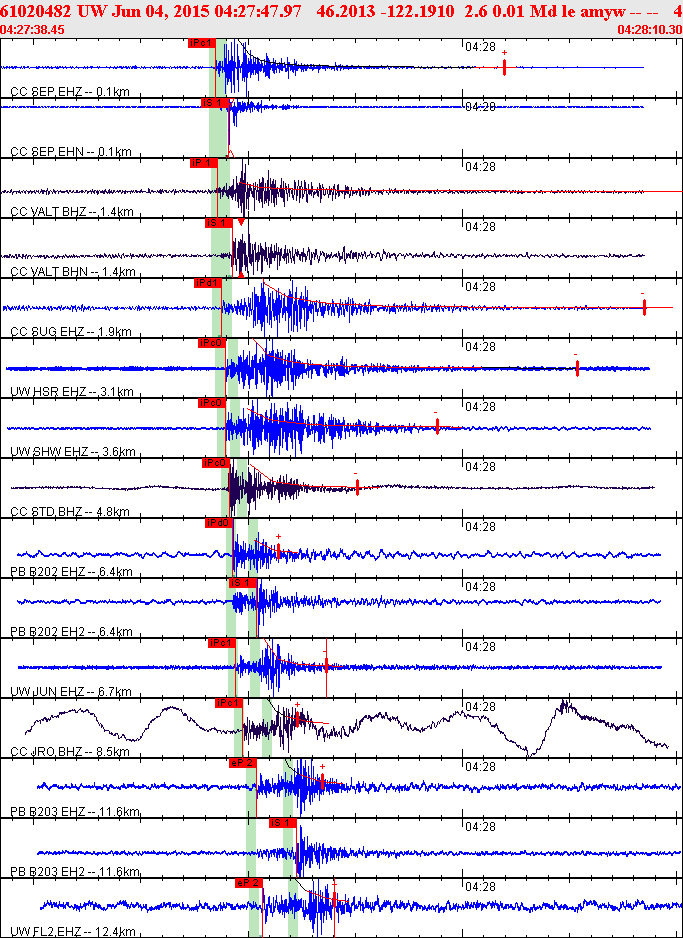Viewport: 683px width, 938px height.
Task: Click the coda end marker on UW JUN EHZ
Action: [327, 664]
